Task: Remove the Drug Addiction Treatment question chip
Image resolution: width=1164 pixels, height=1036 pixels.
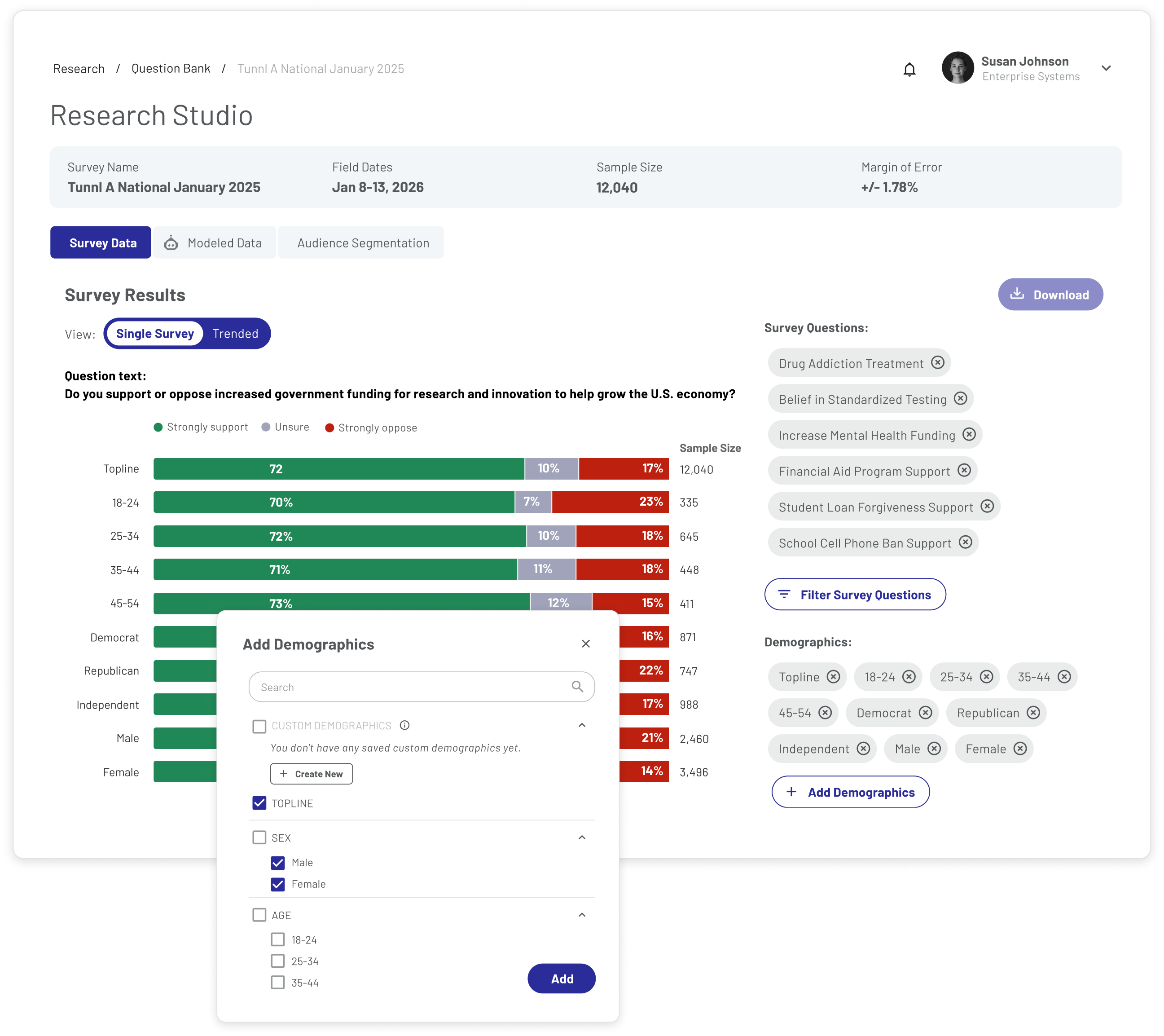Action: pyautogui.click(x=937, y=363)
